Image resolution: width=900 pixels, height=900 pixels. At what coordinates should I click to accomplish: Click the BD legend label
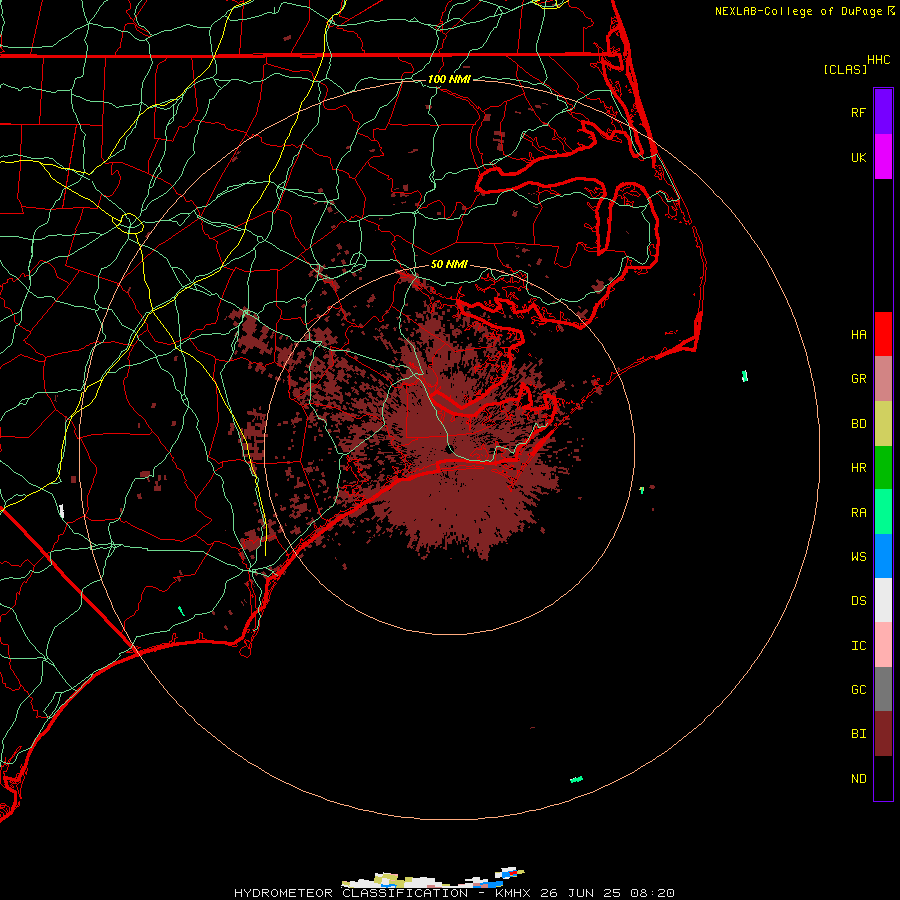point(858,424)
